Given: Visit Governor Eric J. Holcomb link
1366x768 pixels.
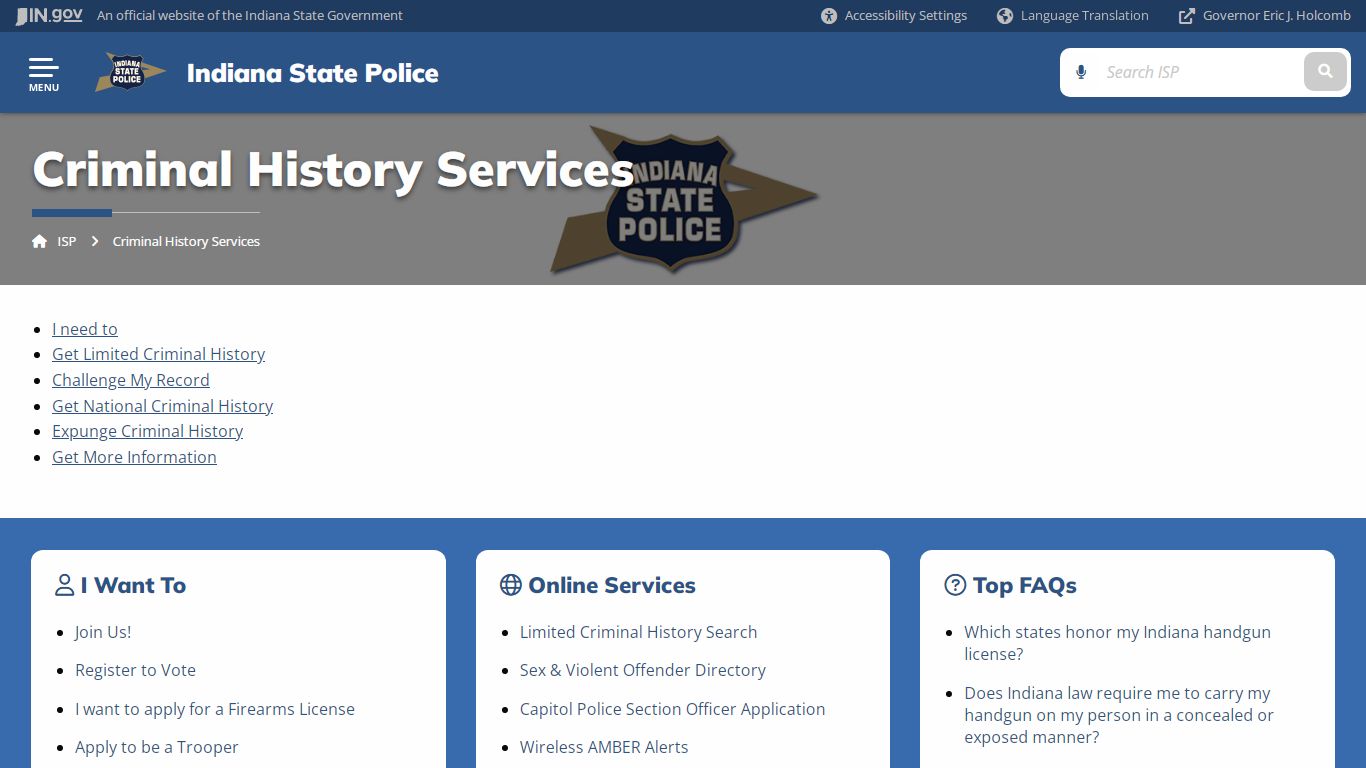Looking at the screenshot, I should 1277,16.
